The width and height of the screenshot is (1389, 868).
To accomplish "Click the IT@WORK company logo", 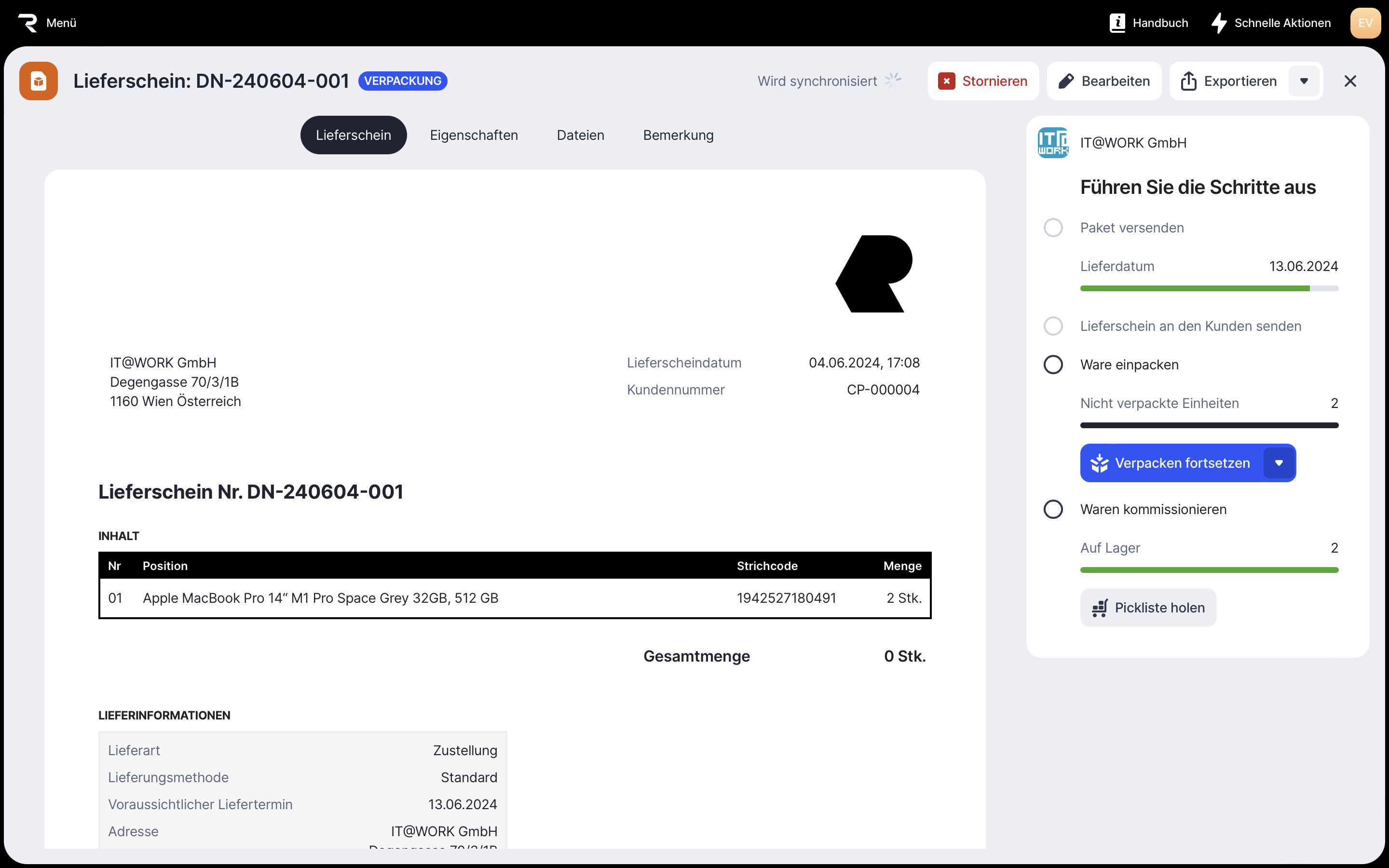I will coord(1053,142).
